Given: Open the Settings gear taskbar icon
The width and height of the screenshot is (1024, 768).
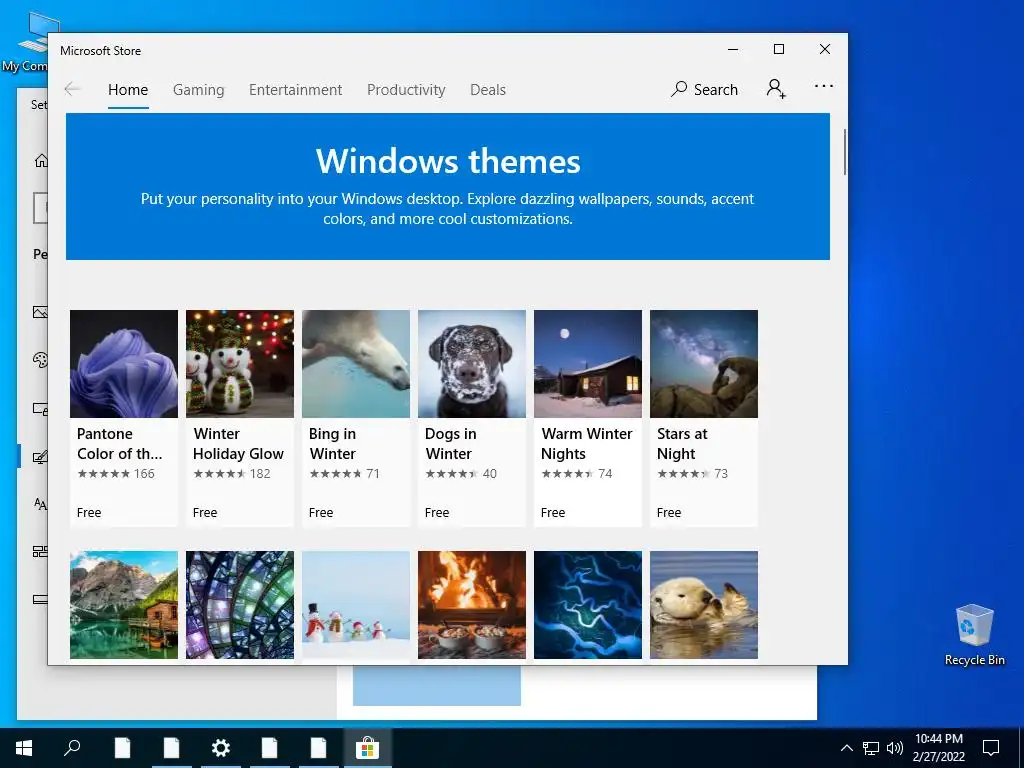Looking at the screenshot, I should pyautogui.click(x=221, y=748).
